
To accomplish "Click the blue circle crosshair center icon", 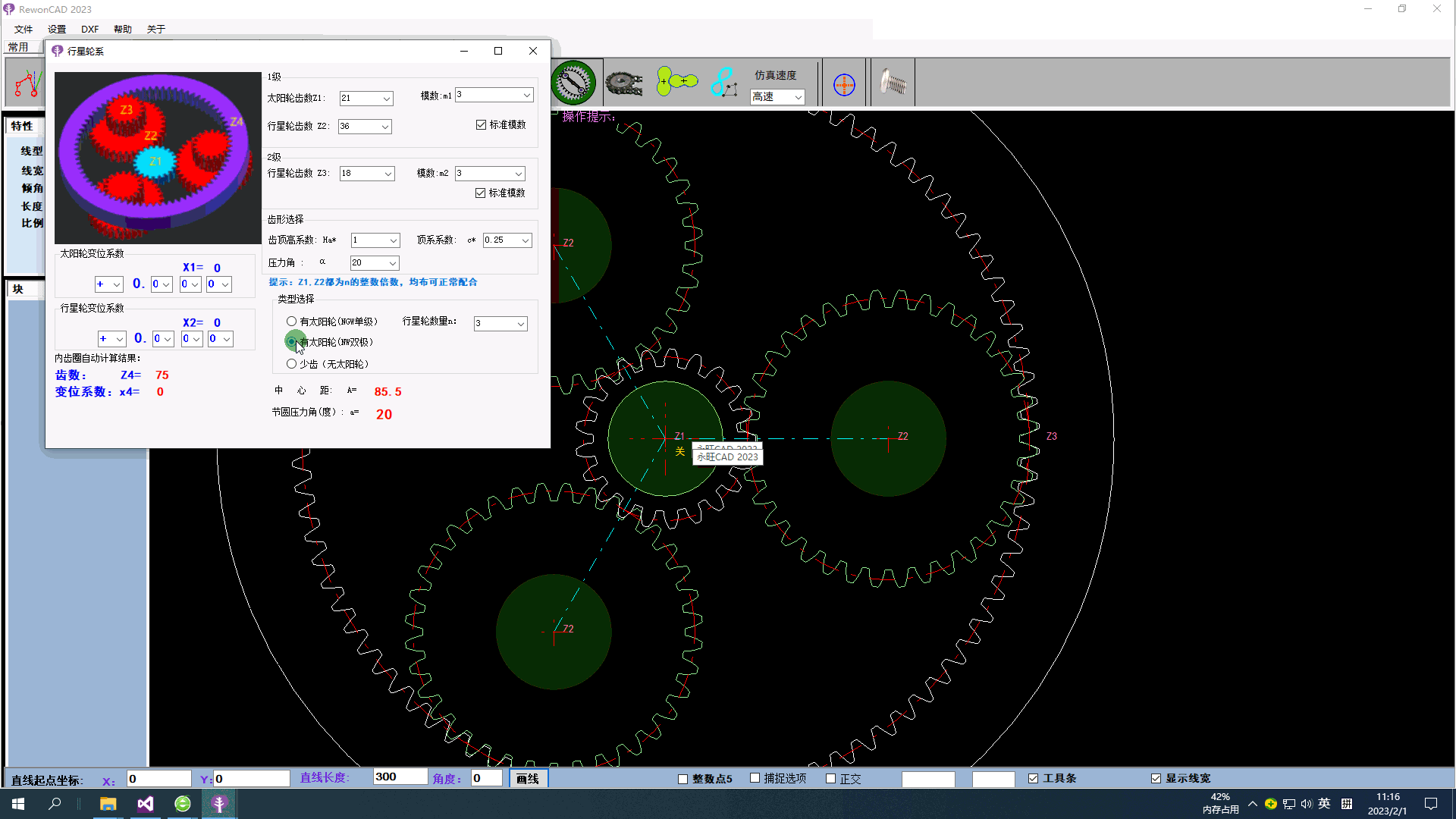I will [844, 84].
